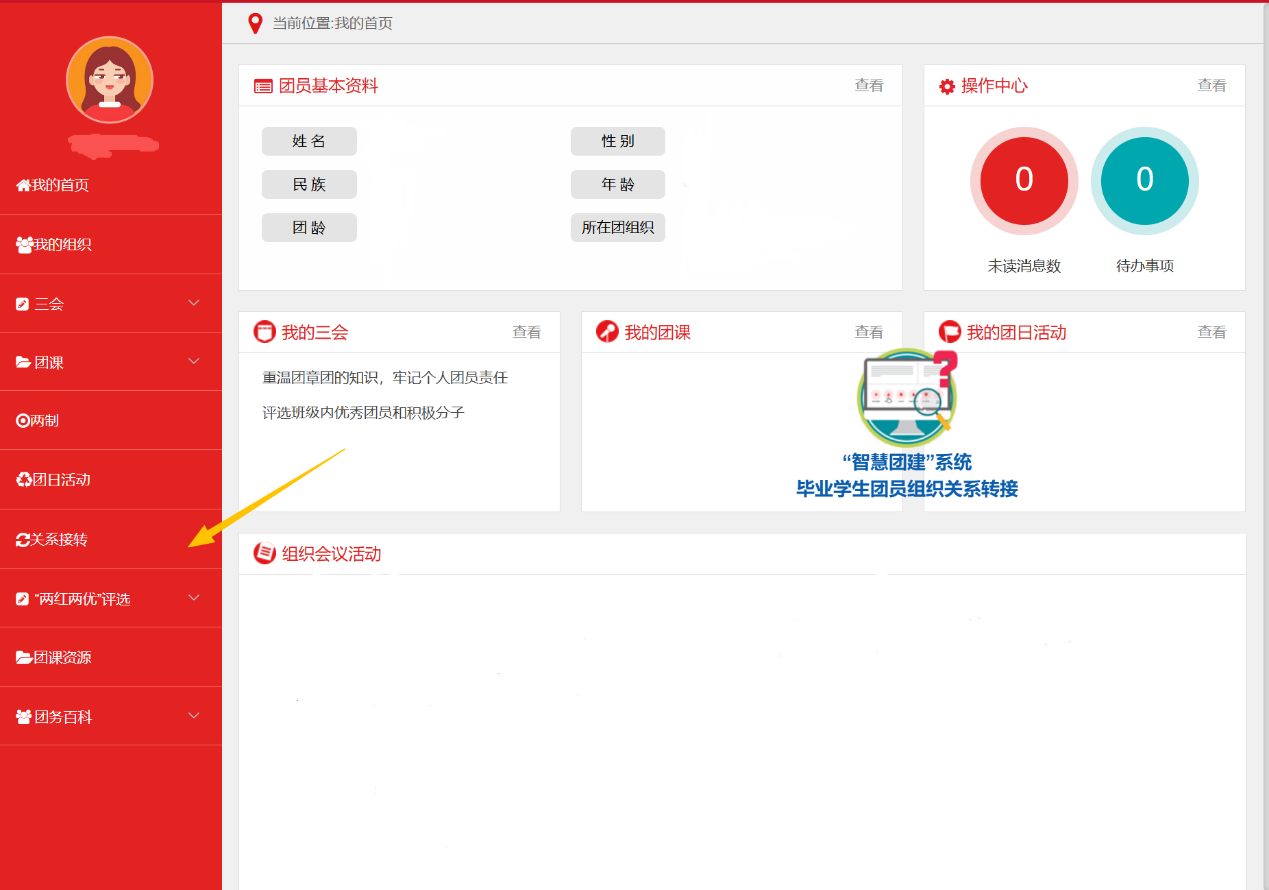The height and width of the screenshot is (890, 1269).
Task: Click the 我的团课 round icon
Action: click(x=607, y=332)
